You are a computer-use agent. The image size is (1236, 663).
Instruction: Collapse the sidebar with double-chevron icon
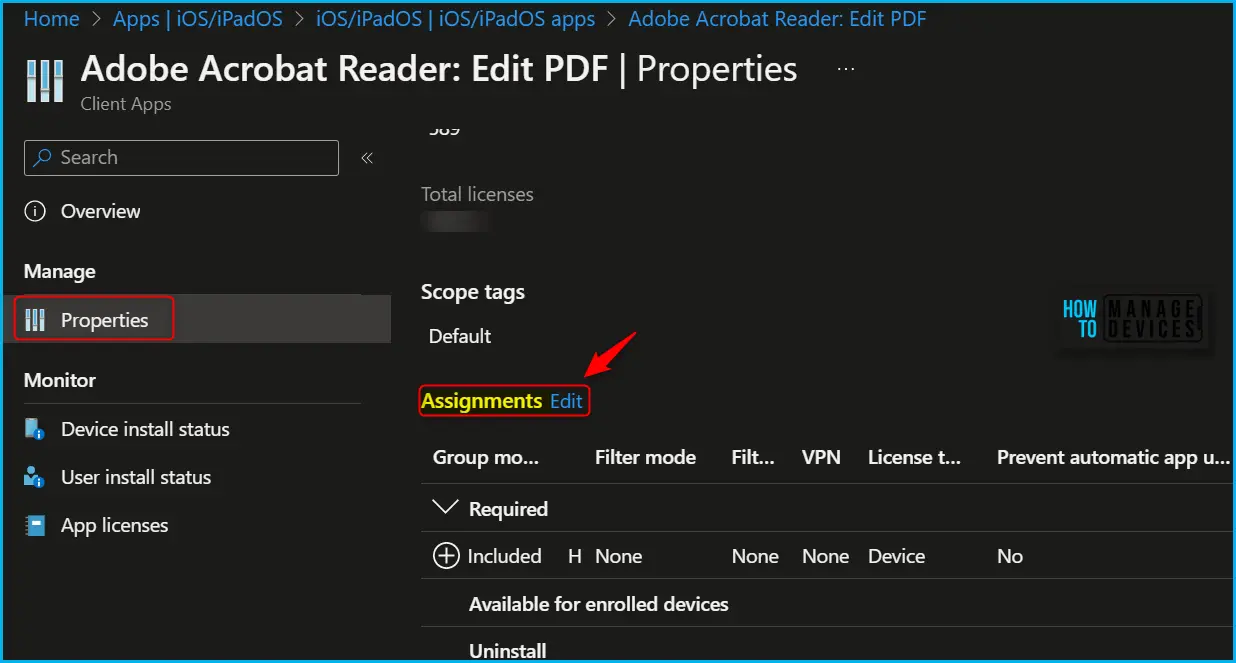coord(367,158)
